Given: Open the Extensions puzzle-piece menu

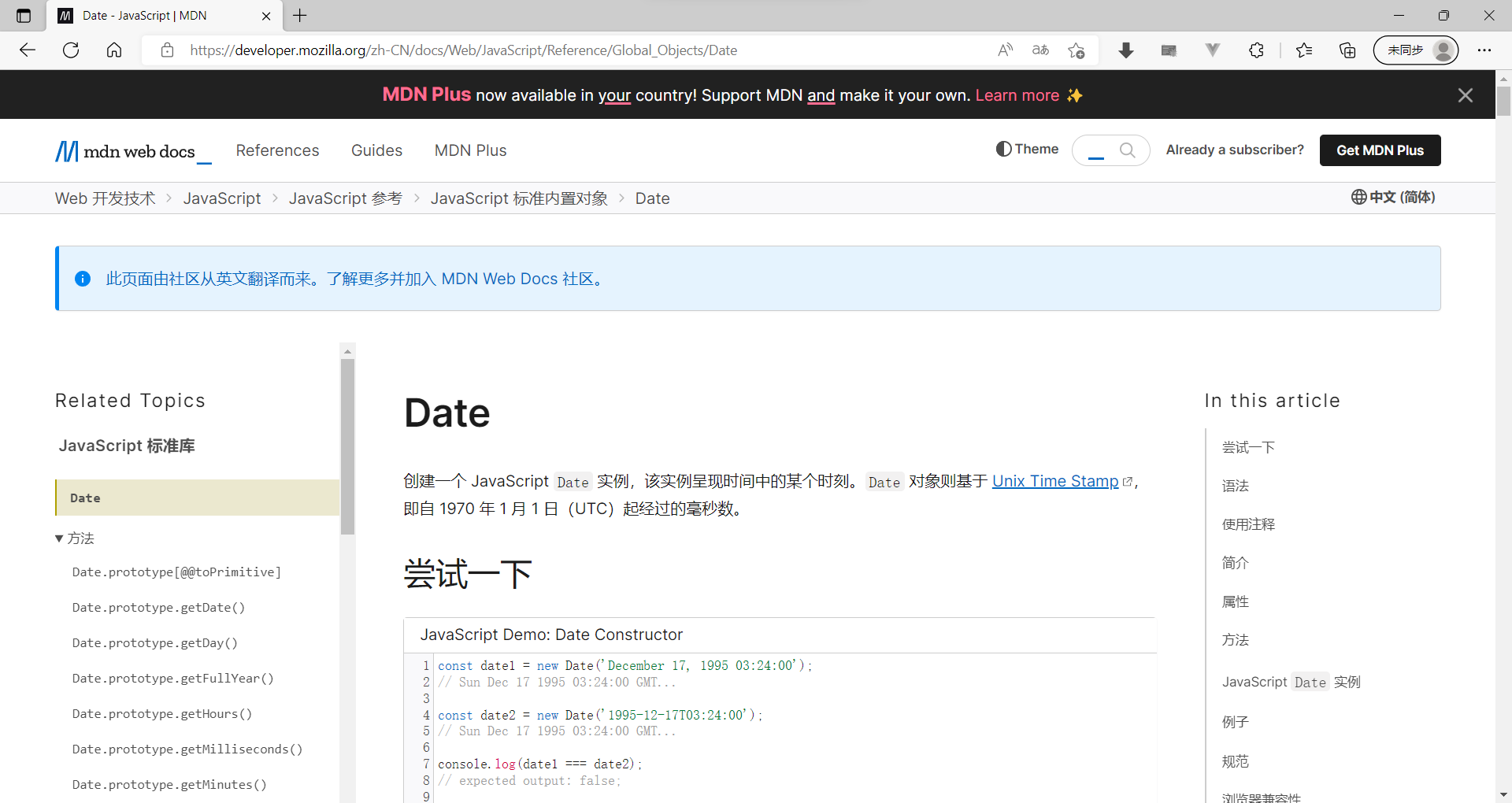Looking at the screenshot, I should (1256, 50).
